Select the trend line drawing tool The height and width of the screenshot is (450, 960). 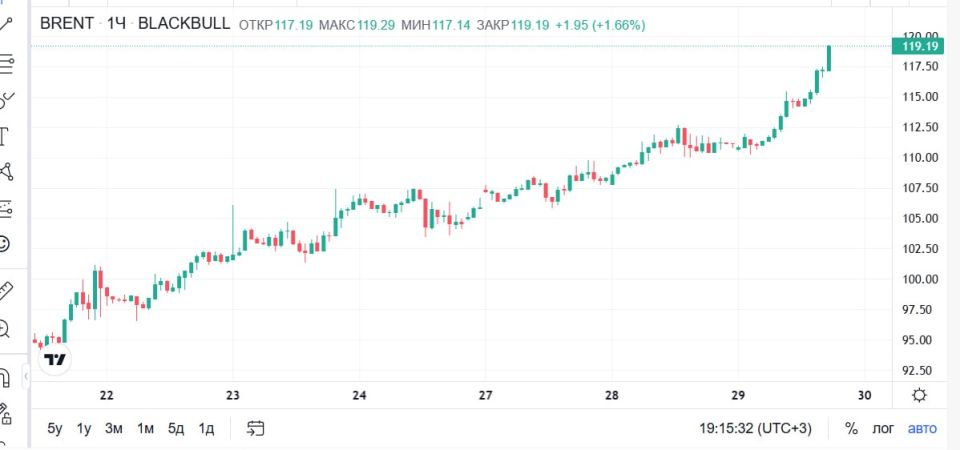click(6, 24)
